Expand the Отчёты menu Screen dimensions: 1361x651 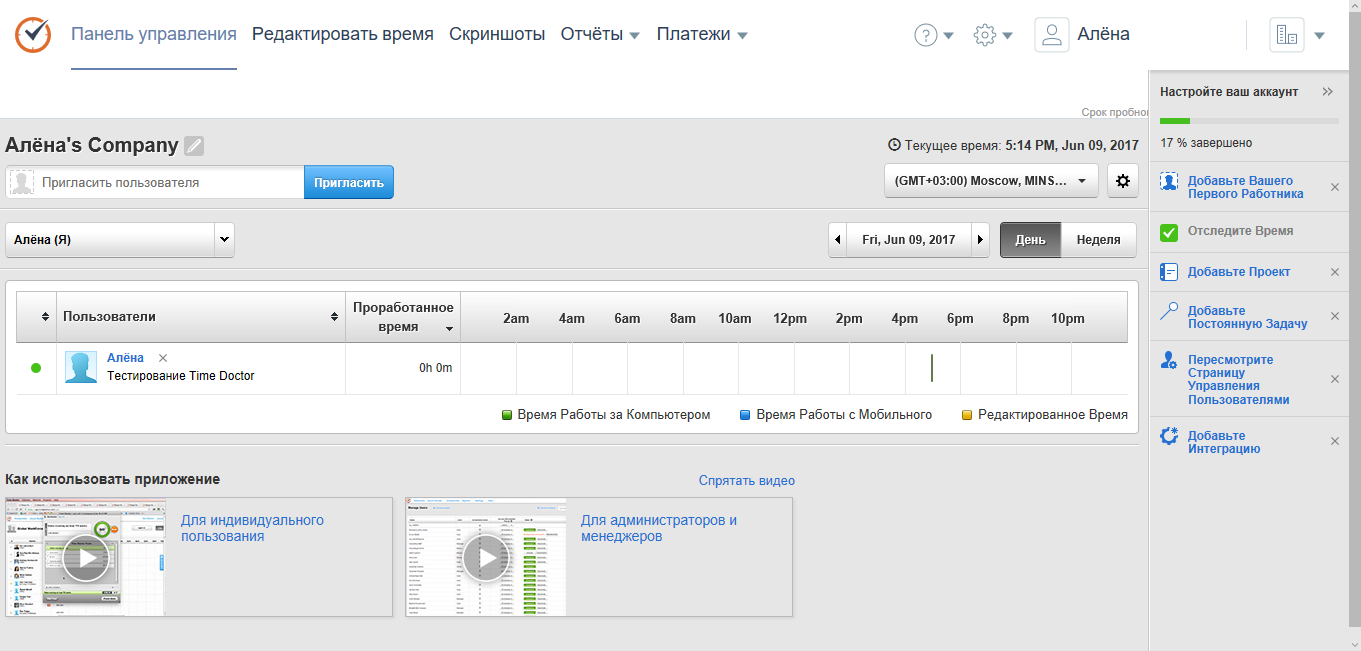[599, 35]
